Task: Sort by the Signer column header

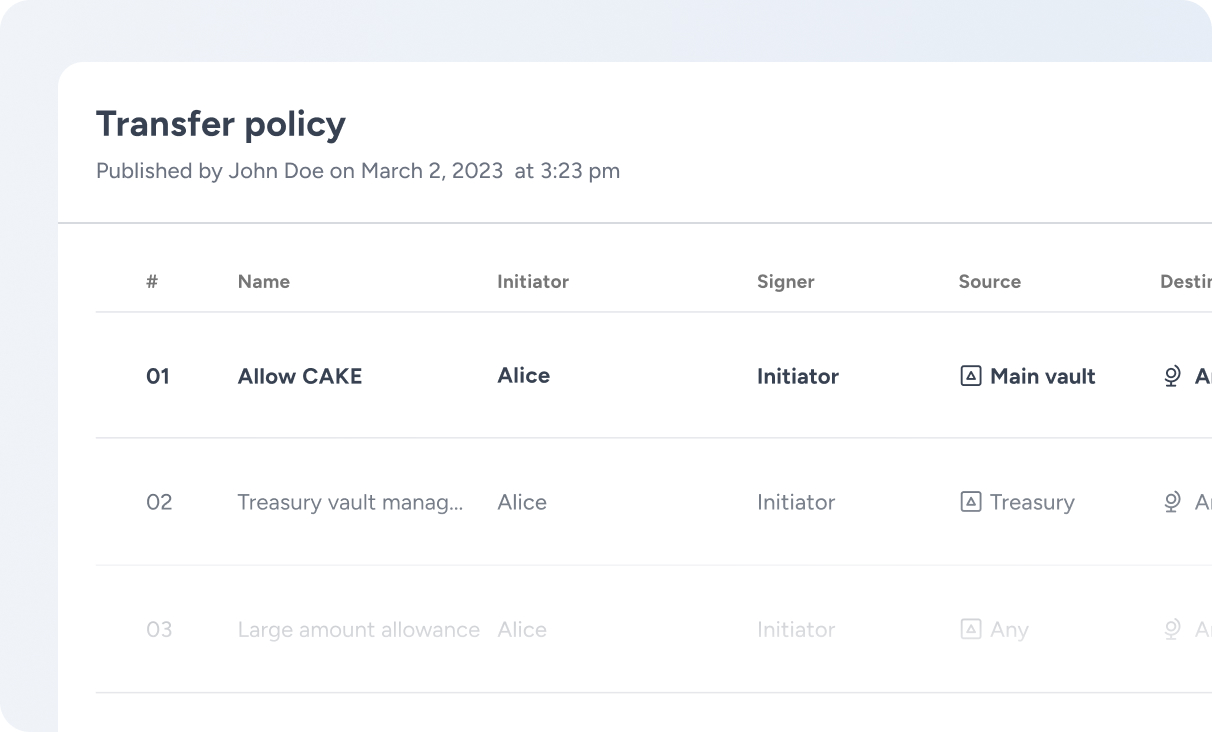Action: pyautogui.click(x=786, y=282)
